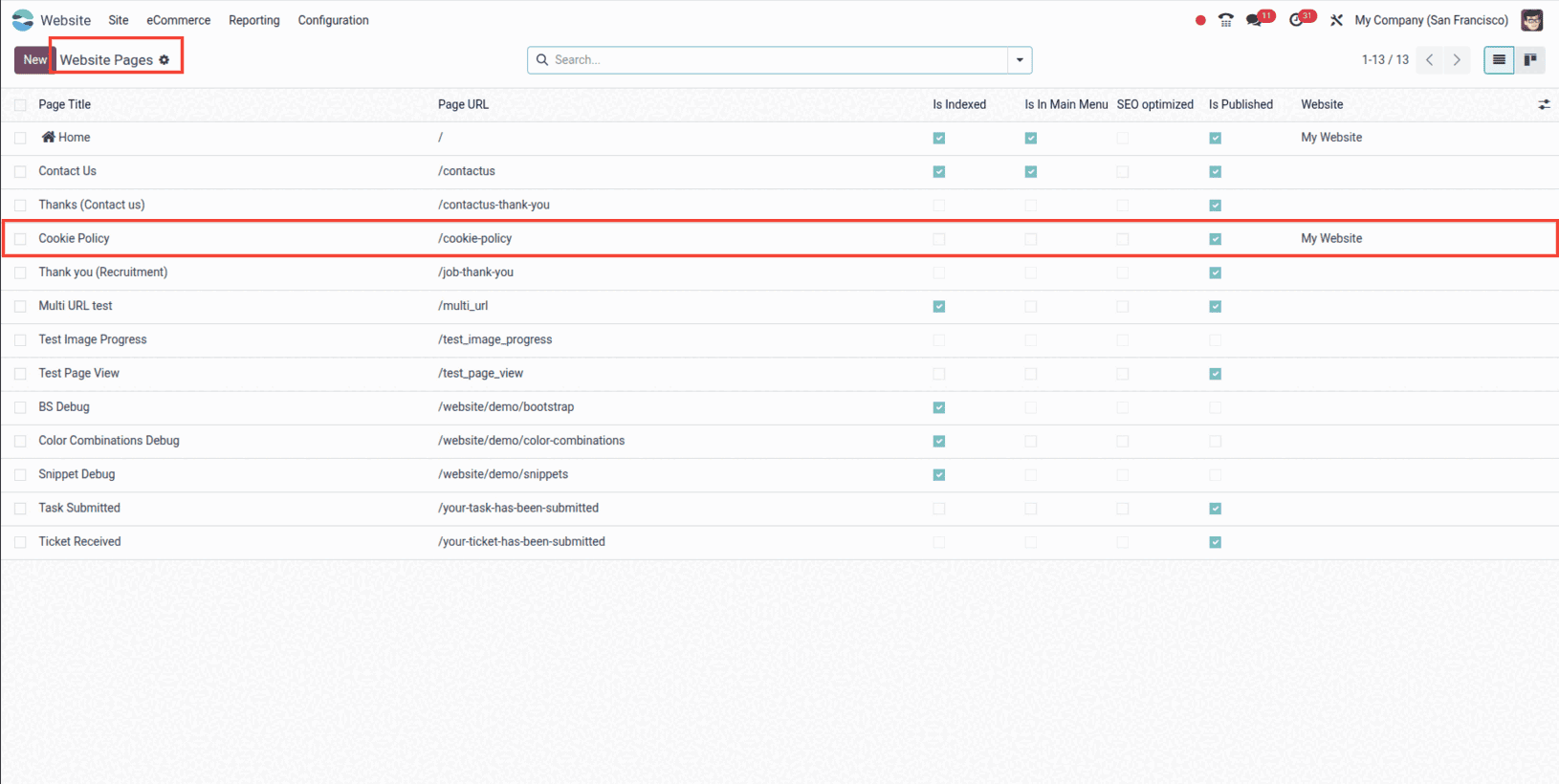Screen dimensions: 1559x784
Task: Toggle SEO optimized for Home page
Action: click(x=1123, y=139)
